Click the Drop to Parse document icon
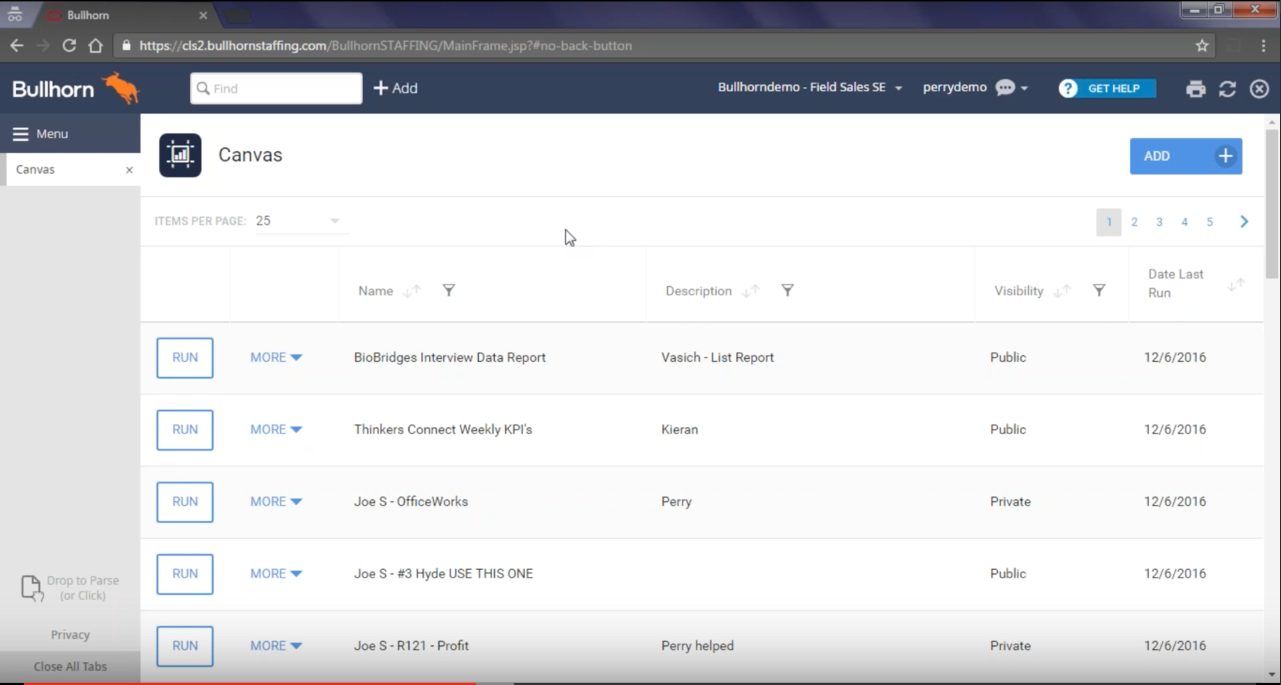1281x685 pixels. point(32,588)
